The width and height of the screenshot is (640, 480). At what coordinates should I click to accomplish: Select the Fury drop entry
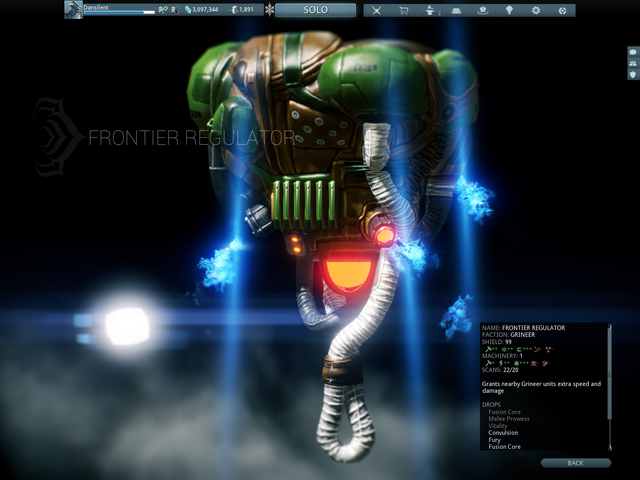pos(494,440)
